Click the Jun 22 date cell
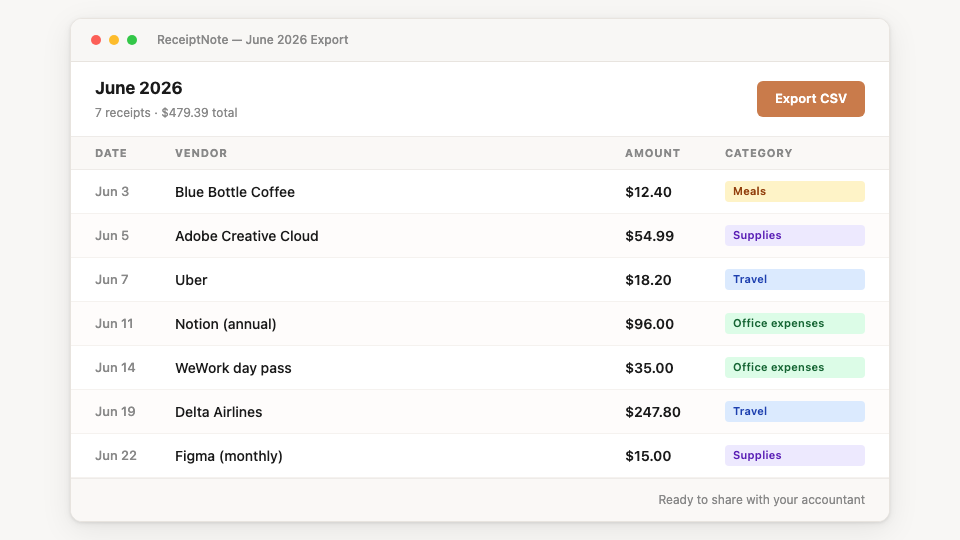Screen dimensions: 960x540 click(116, 456)
